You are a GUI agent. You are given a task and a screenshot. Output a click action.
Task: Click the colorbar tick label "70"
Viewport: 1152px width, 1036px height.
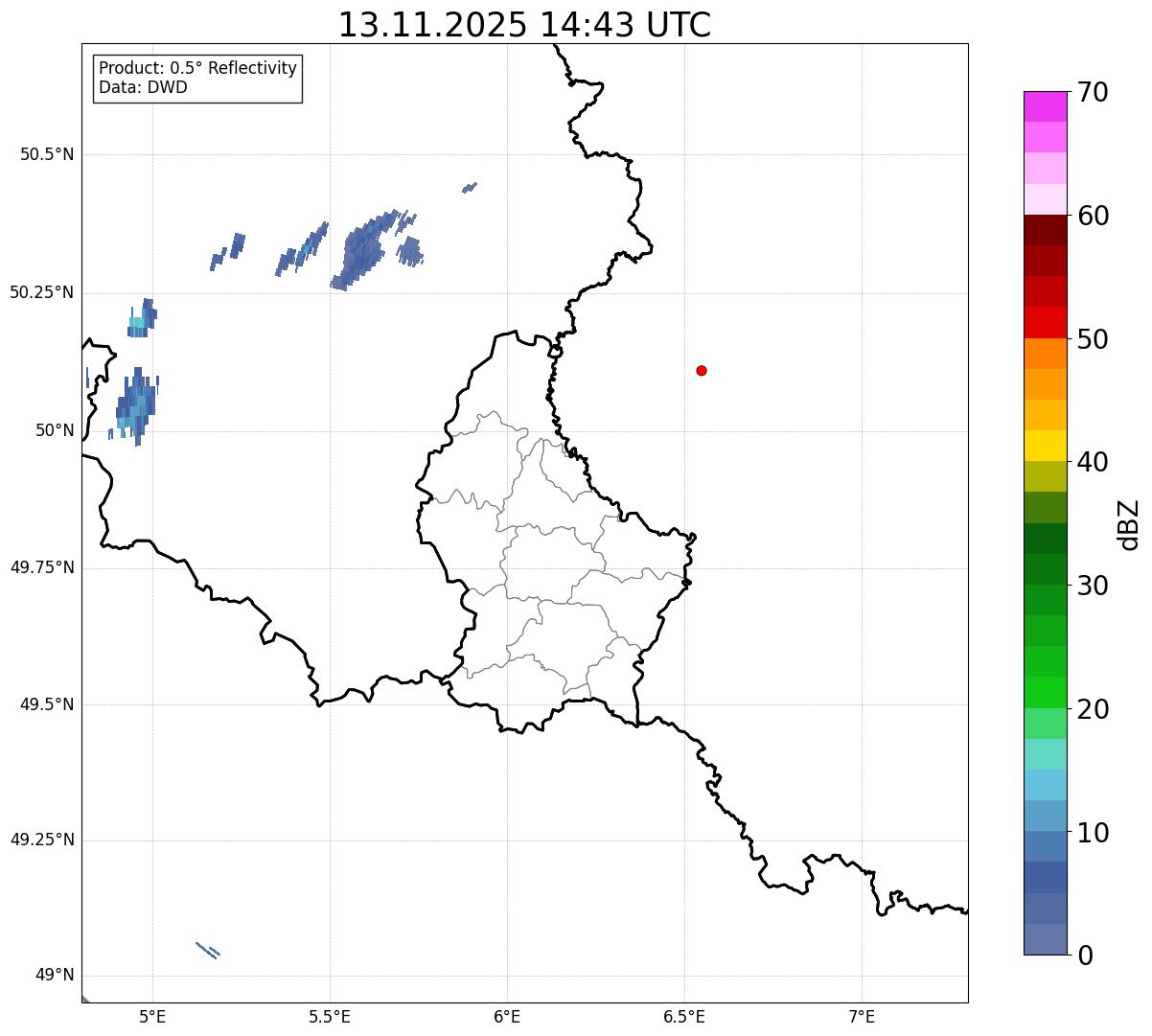[1091, 93]
